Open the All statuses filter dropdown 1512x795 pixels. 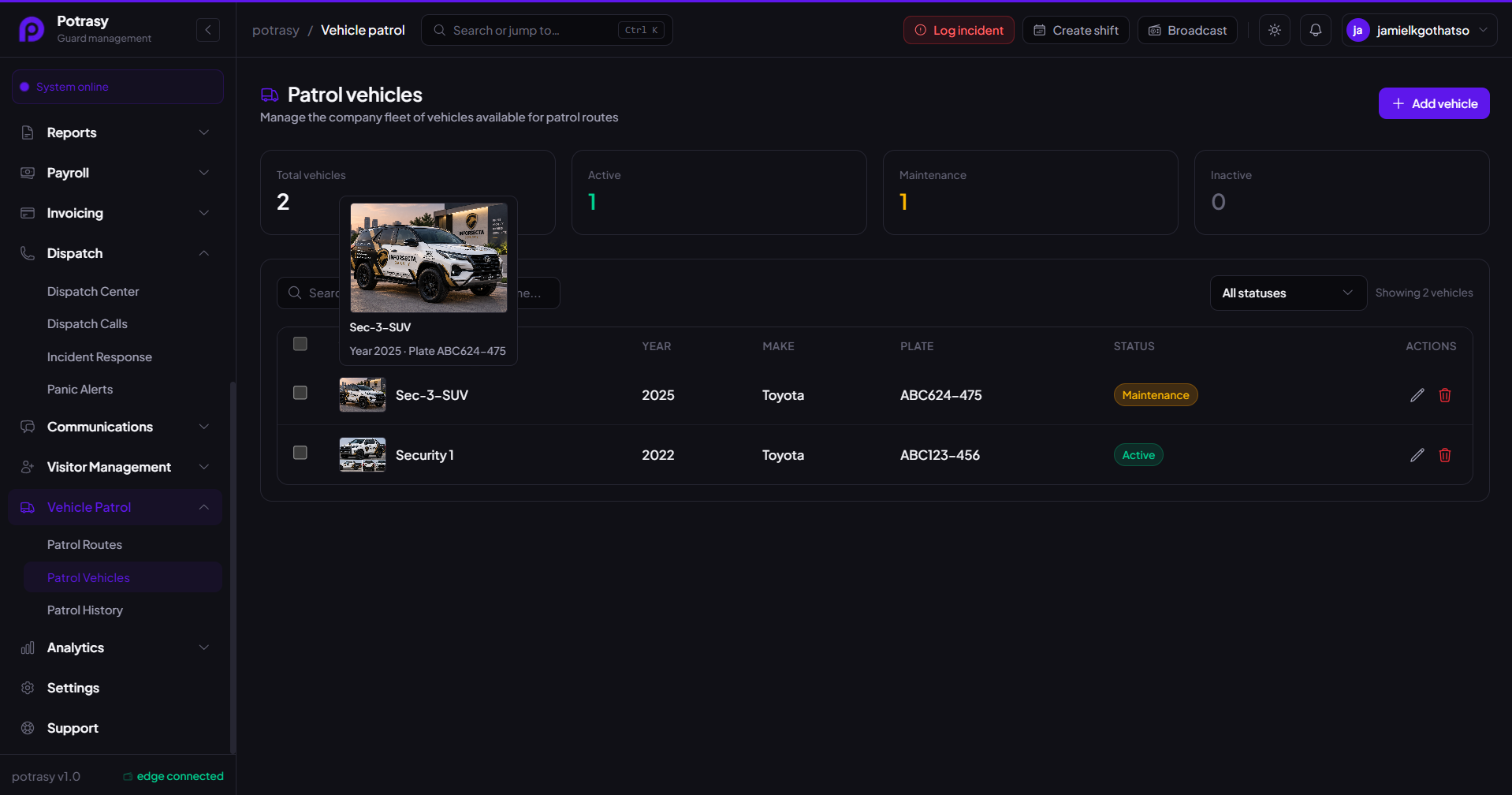pos(1288,293)
